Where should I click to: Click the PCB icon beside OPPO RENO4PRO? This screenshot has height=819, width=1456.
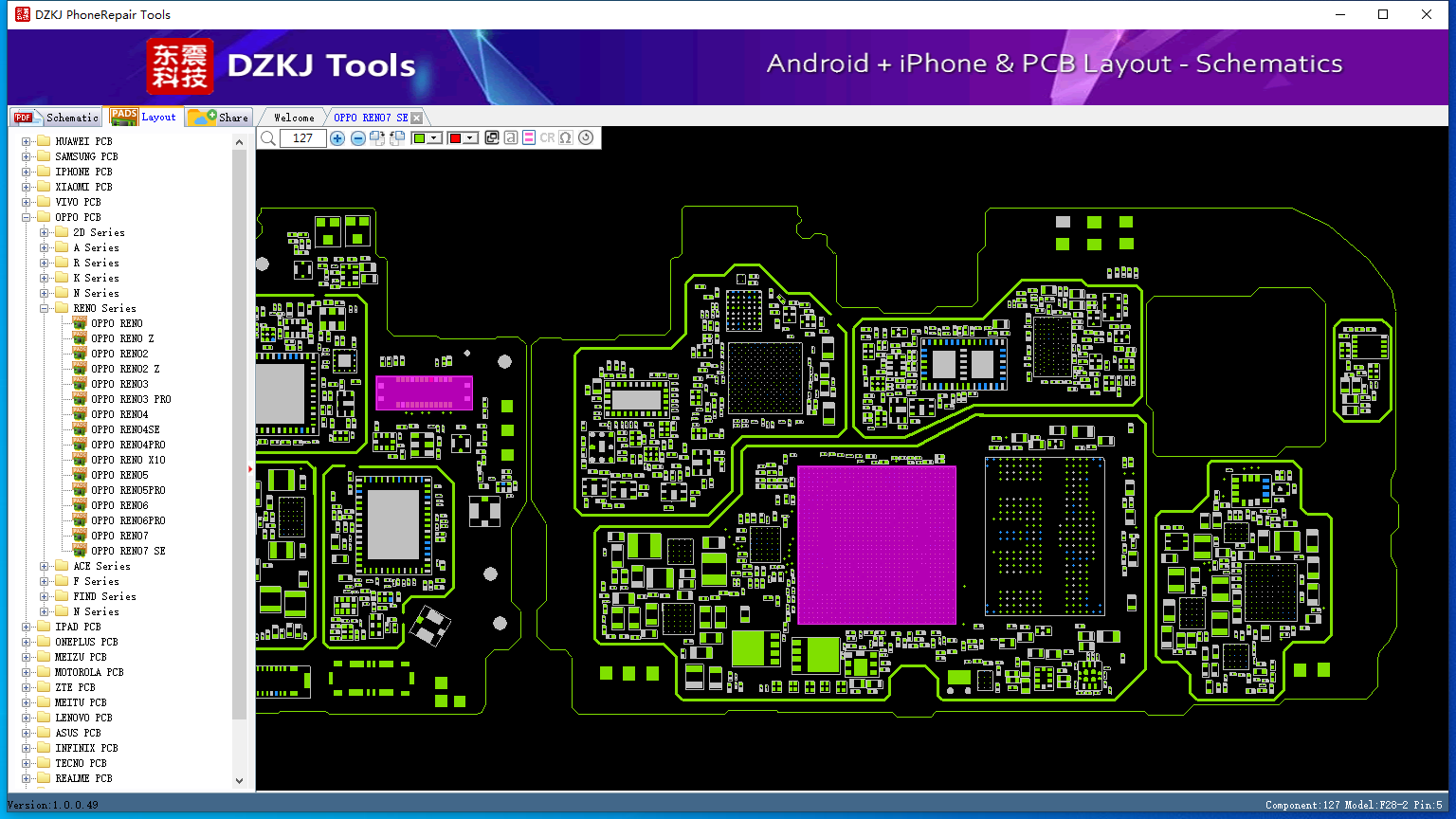coord(80,445)
